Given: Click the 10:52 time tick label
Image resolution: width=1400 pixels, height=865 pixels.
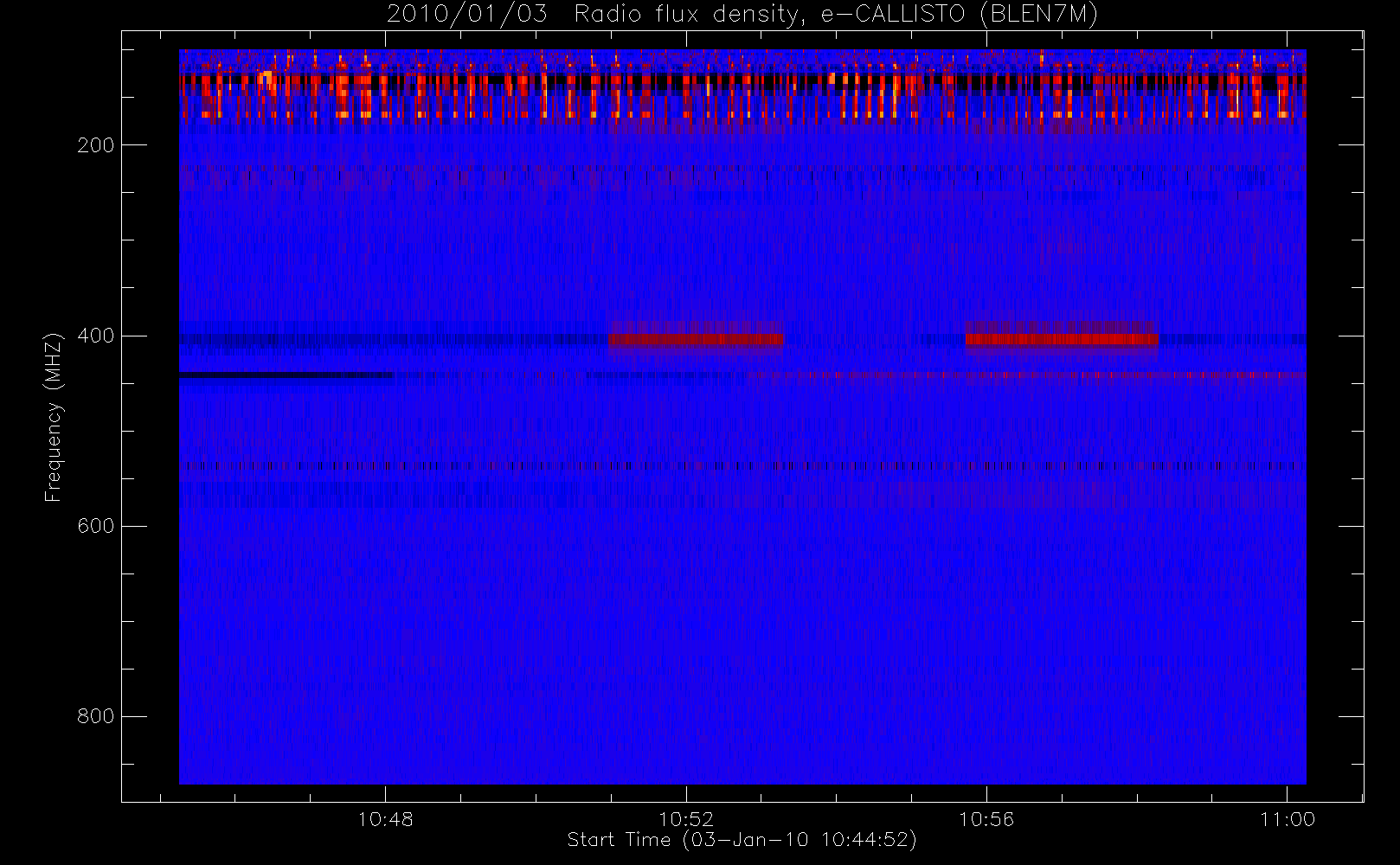Looking at the screenshot, I should pyautogui.click(x=686, y=819).
